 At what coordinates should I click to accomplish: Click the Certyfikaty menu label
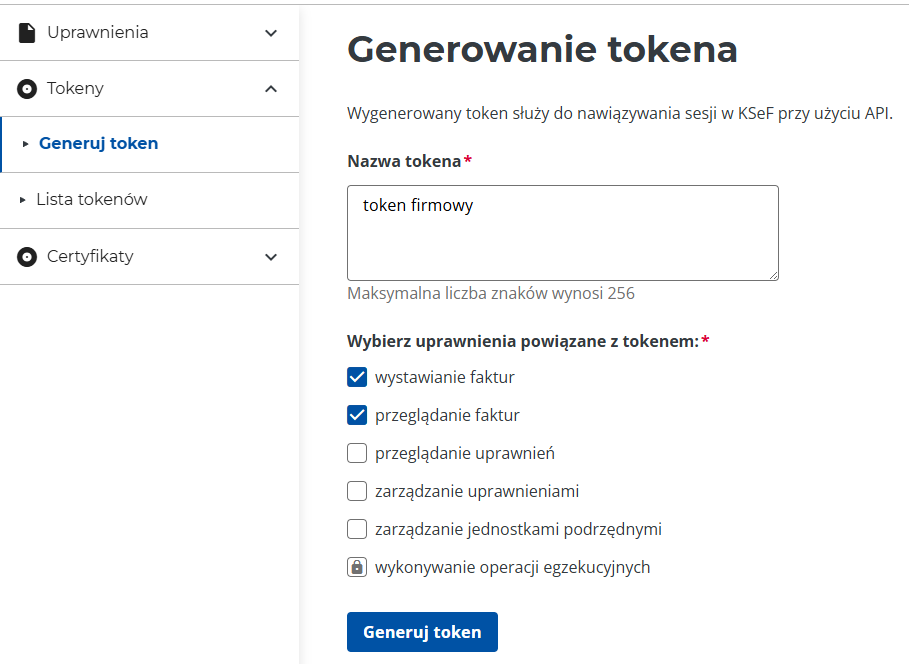[90, 256]
